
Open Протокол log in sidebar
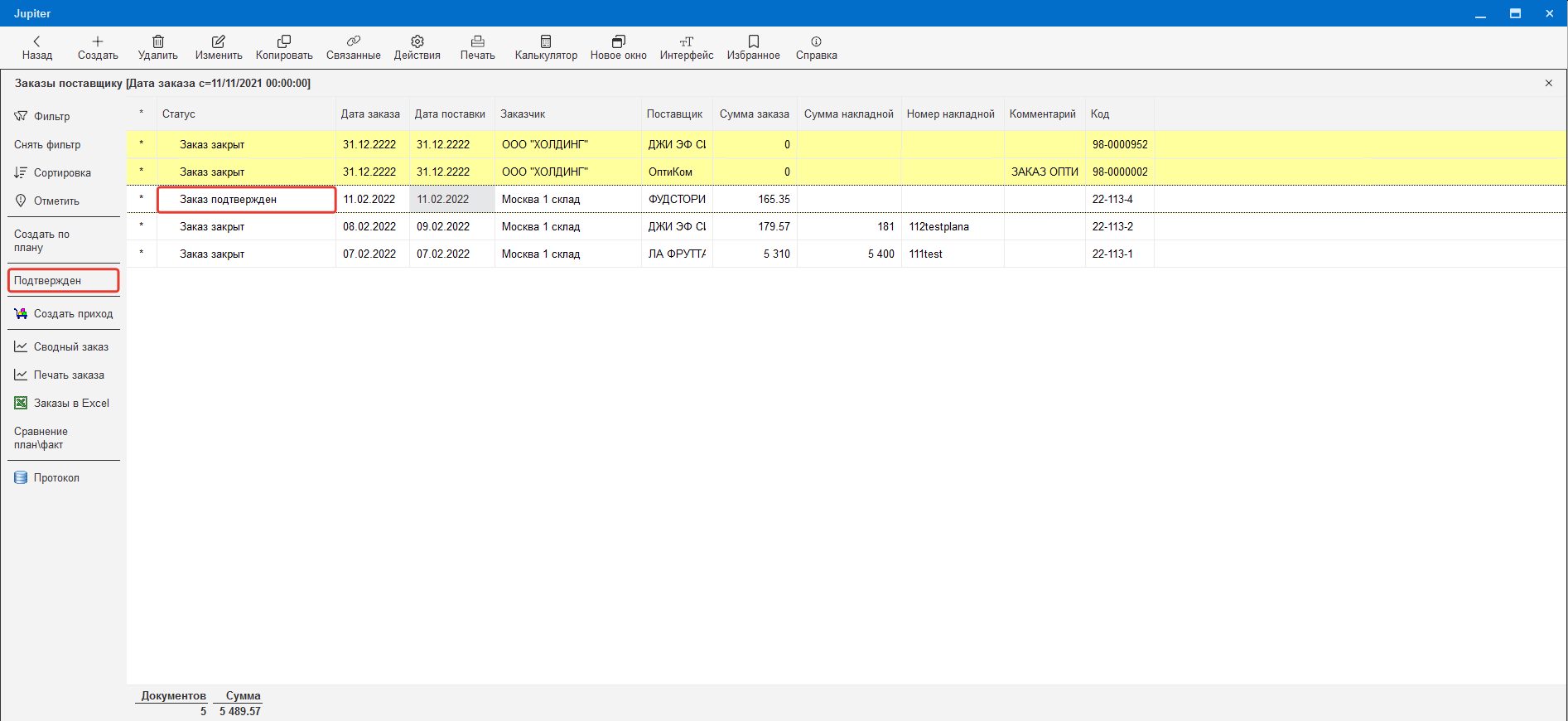[x=47, y=477]
